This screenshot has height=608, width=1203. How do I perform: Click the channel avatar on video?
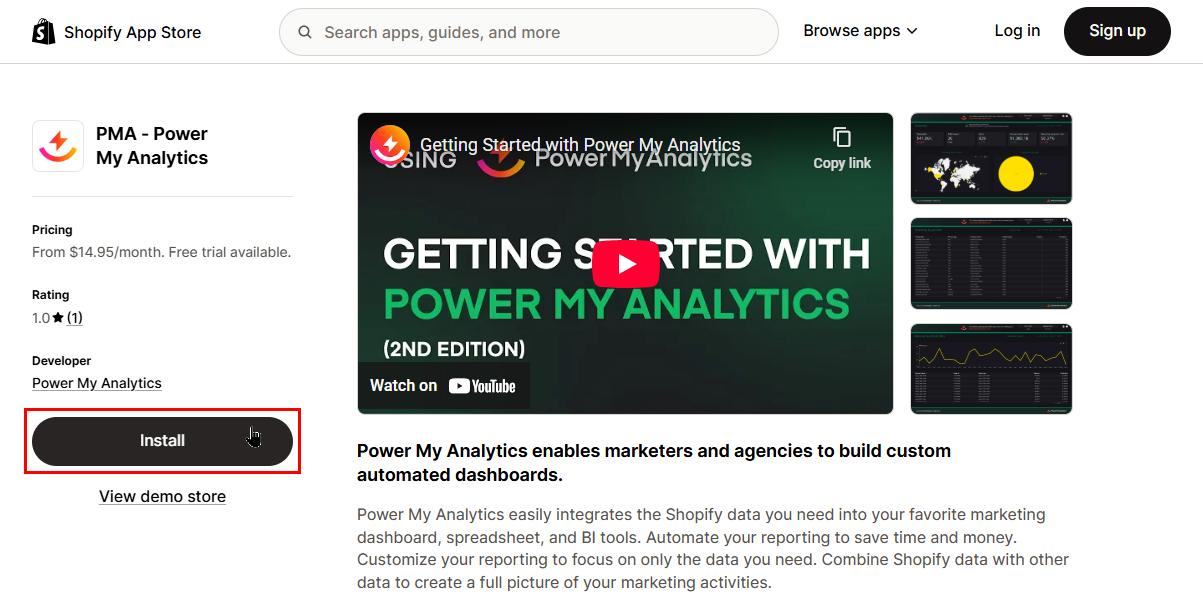390,145
